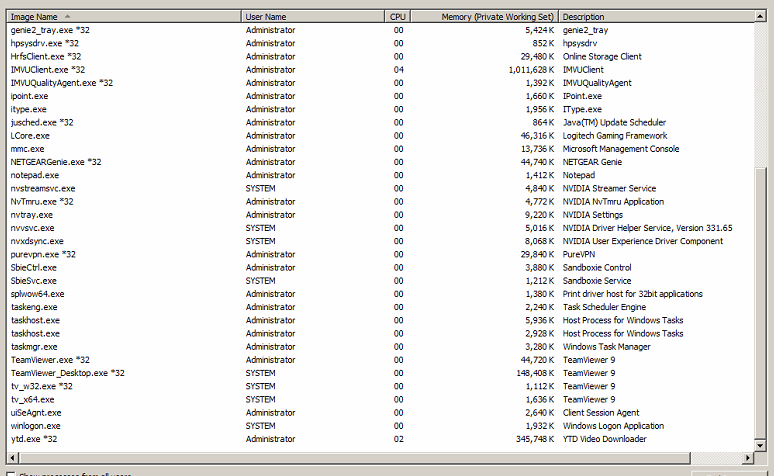Click the Windows Logon Application description
The width and height of the screenshot is (774, 476).
(613, 426)
